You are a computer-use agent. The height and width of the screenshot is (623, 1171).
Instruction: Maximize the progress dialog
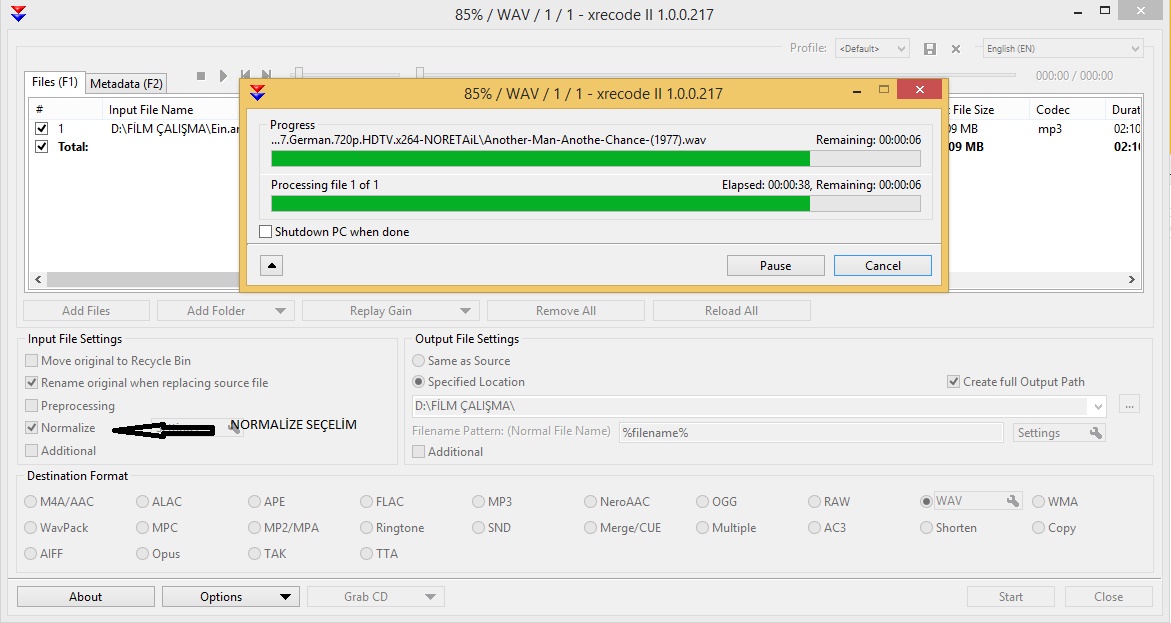(x=883, y=90)
